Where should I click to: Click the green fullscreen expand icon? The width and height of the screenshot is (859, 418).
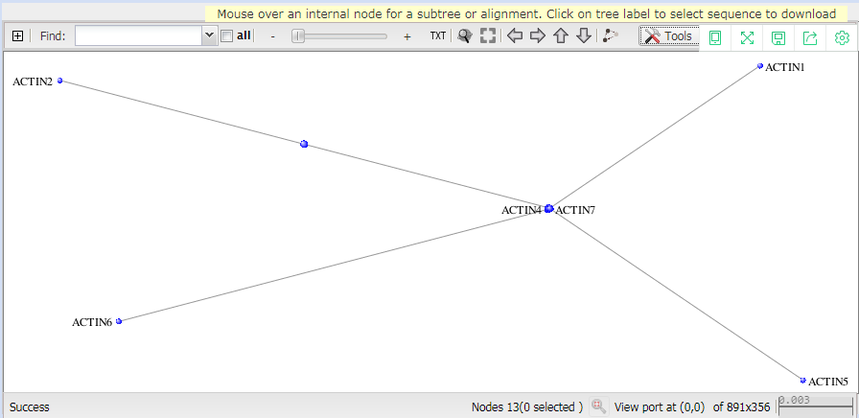pyautogui.click(x=746, y=37)
